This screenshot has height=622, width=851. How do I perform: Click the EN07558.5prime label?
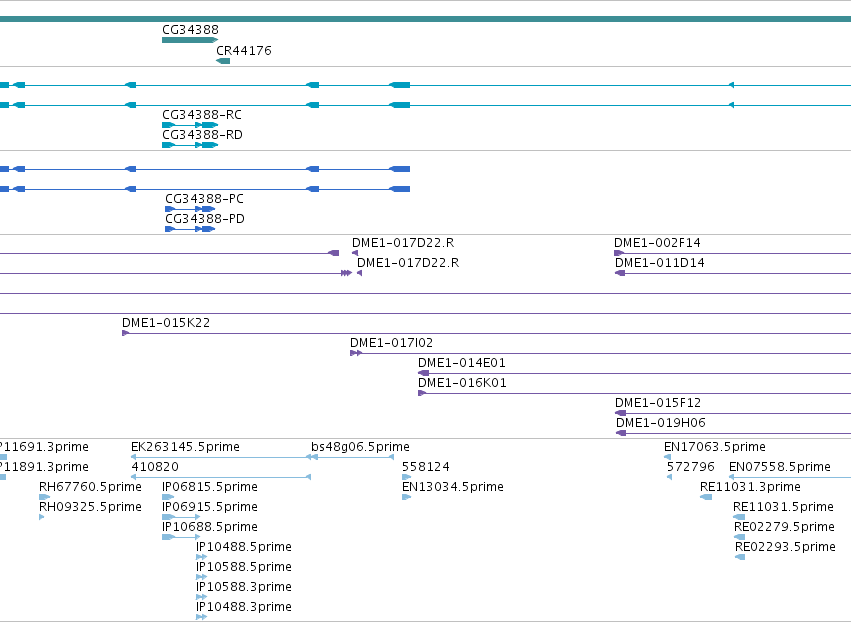(780, 467)
